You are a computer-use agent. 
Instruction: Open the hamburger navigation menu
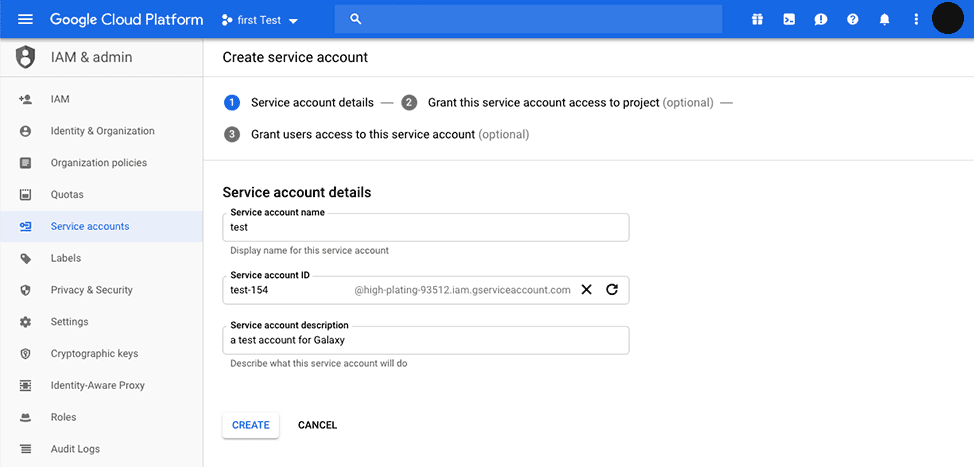tap(25, 19)
